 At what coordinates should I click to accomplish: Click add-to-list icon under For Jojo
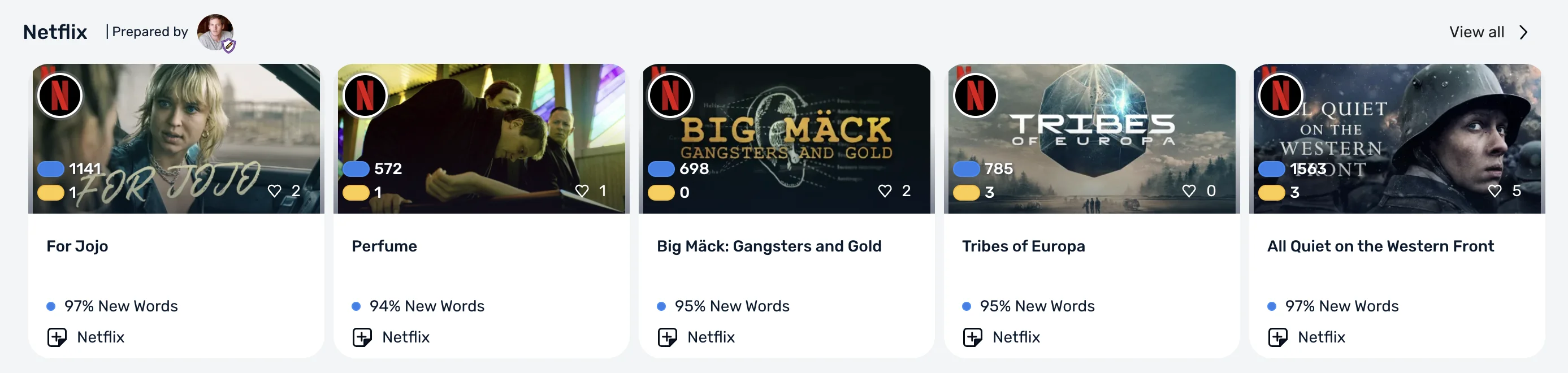click(57, 337)
